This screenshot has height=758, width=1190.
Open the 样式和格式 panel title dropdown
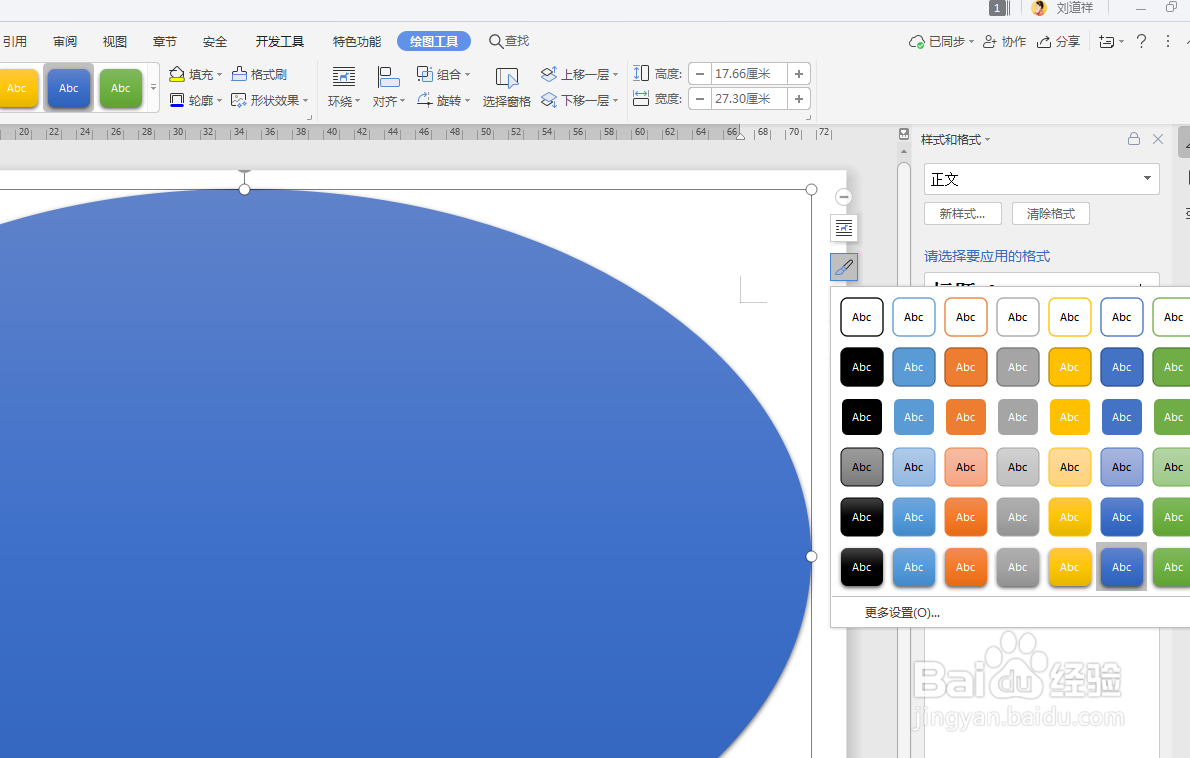[987, 140]
